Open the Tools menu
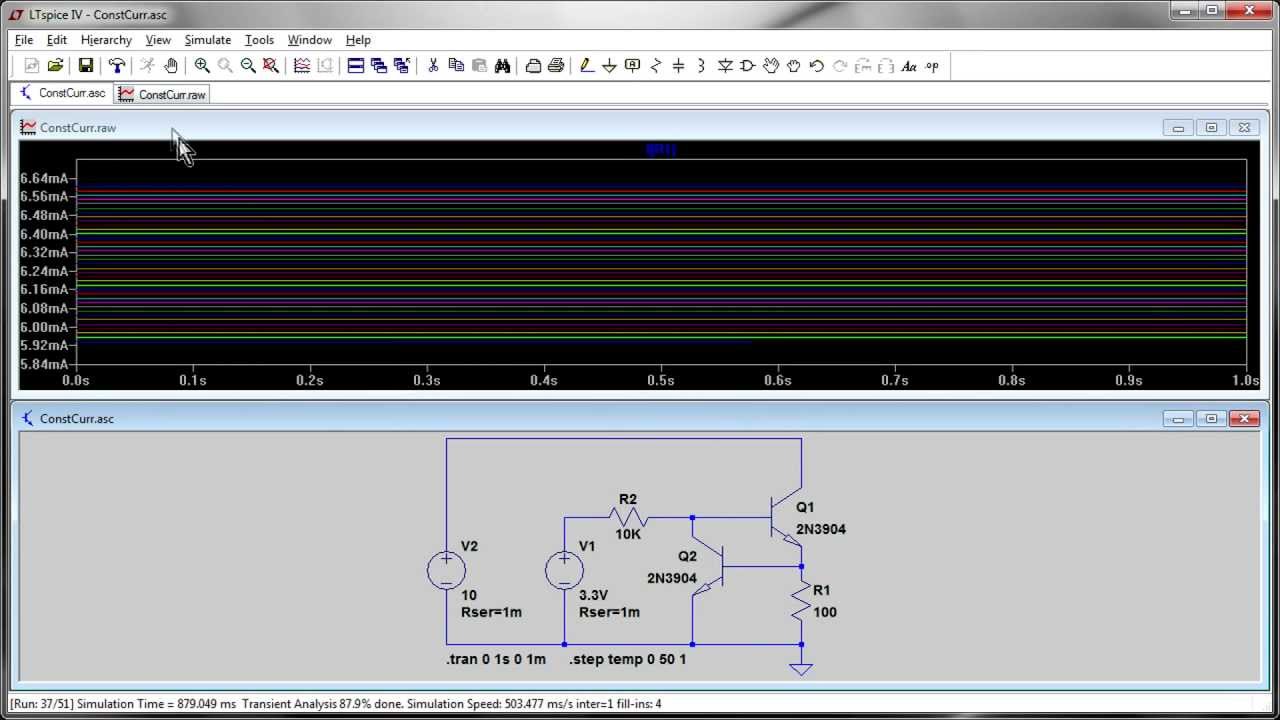Screen dimensions: 1280x720 259,40
